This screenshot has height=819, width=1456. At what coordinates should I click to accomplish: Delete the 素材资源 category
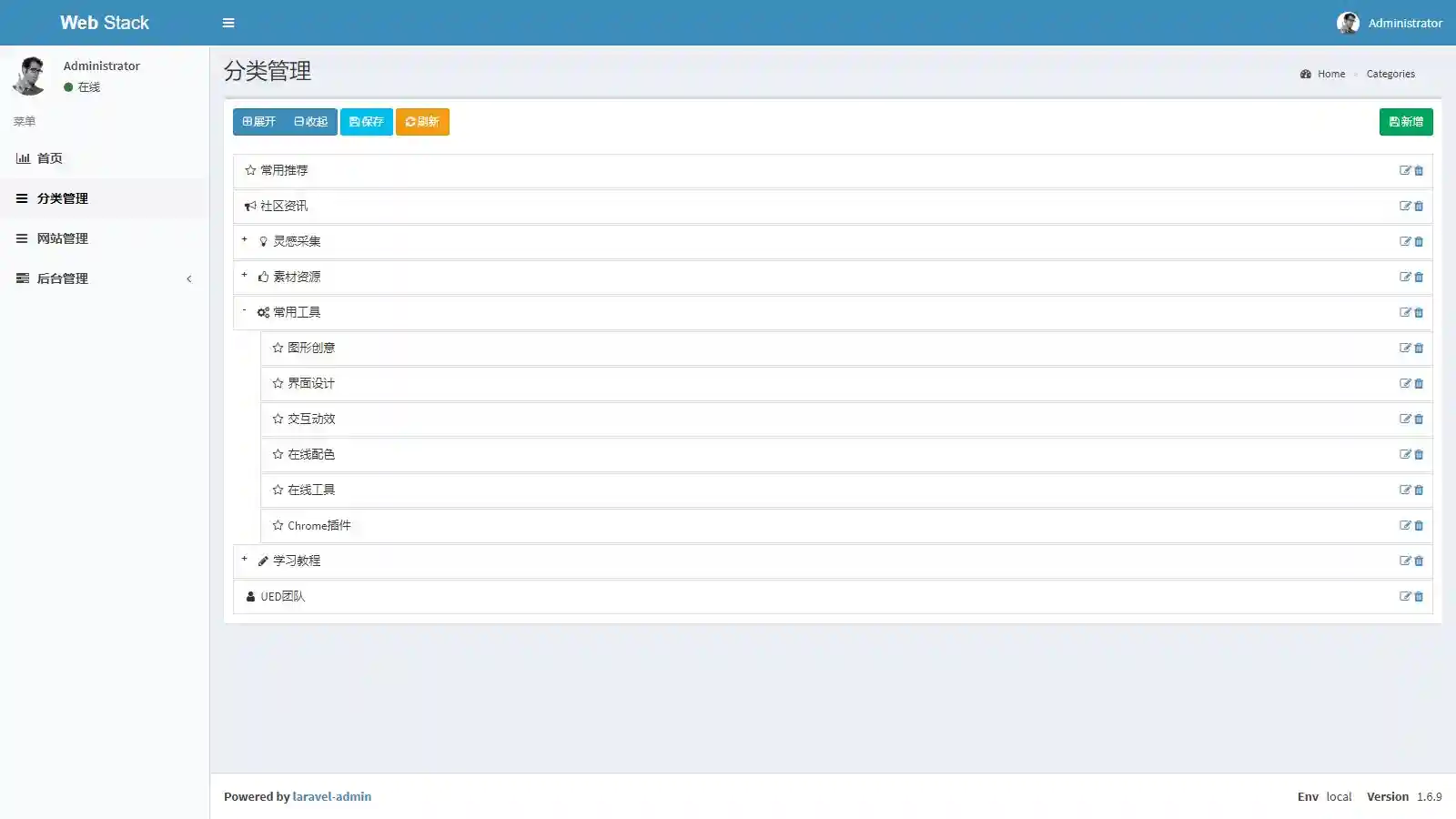(x=1419, y=277)
